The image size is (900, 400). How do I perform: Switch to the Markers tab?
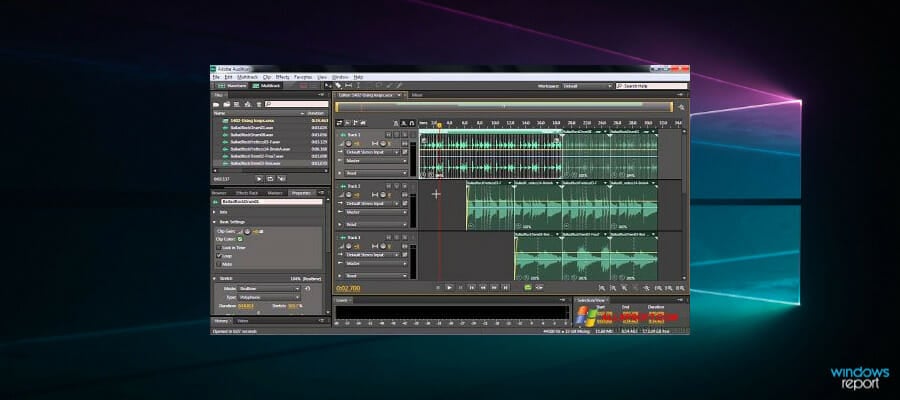tap(274, 192)
